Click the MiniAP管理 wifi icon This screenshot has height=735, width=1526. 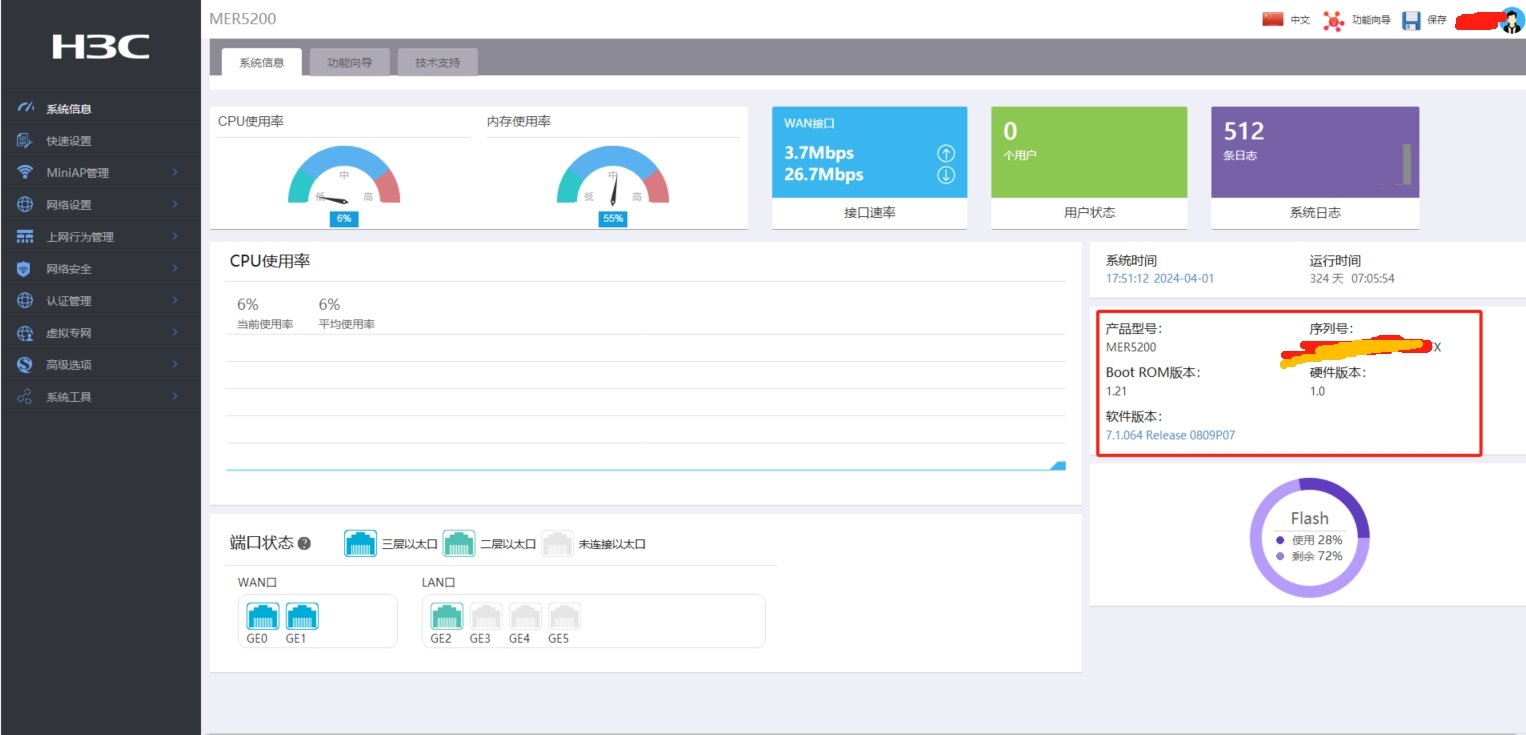click(x=26, y=173)
